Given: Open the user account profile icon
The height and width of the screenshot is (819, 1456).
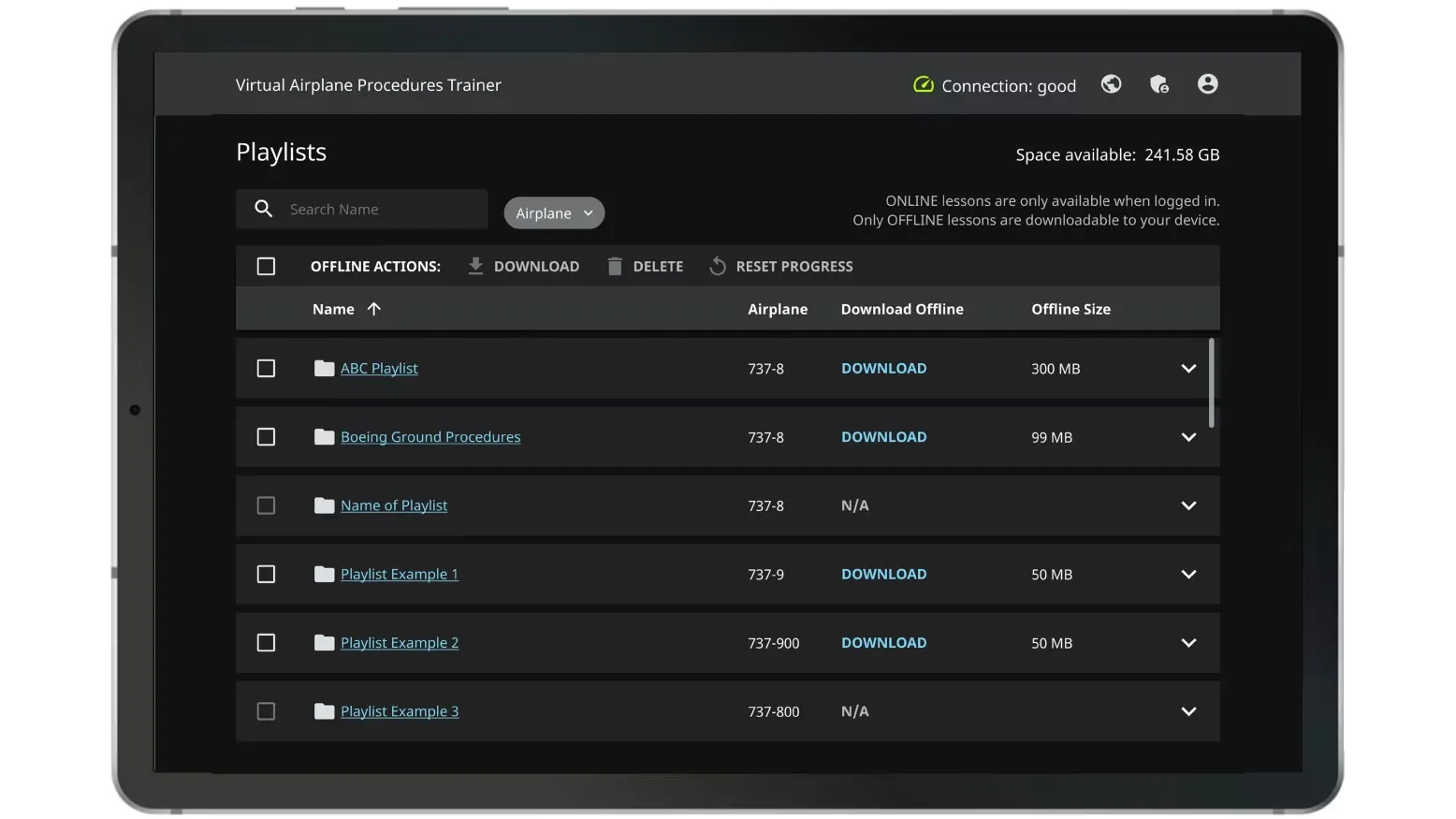Looking at the screenshot, I should pos(1207,84).
